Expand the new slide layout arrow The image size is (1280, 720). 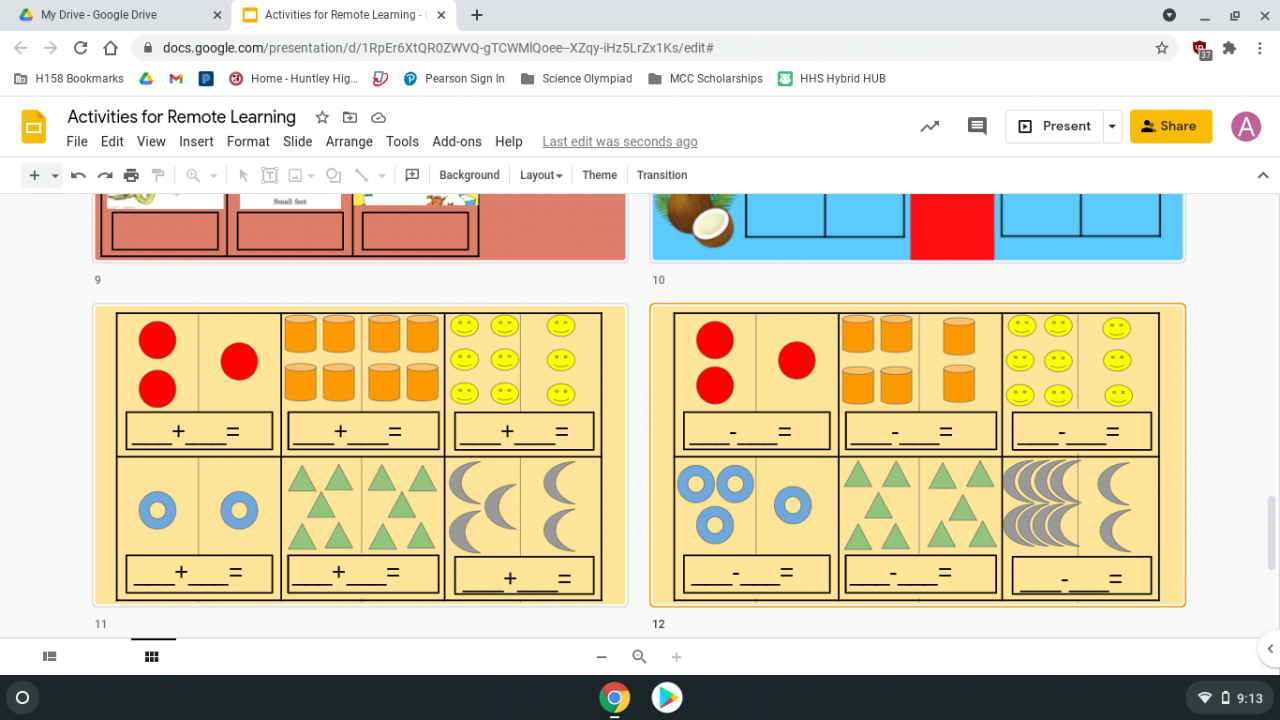coord(55,175)
